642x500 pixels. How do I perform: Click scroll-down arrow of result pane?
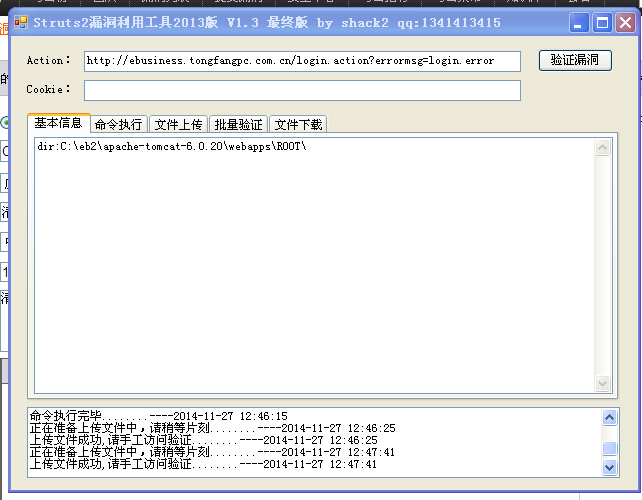point(602,383)
